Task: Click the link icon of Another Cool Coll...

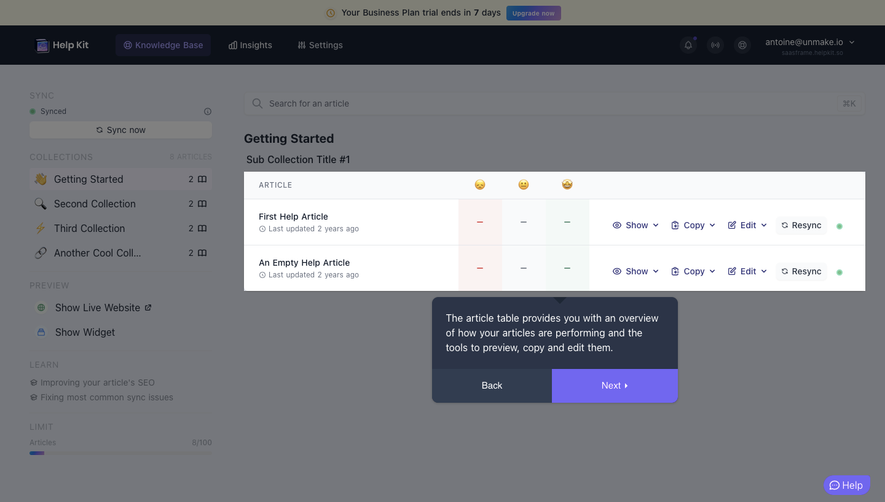Action: (x=40, y=253)
